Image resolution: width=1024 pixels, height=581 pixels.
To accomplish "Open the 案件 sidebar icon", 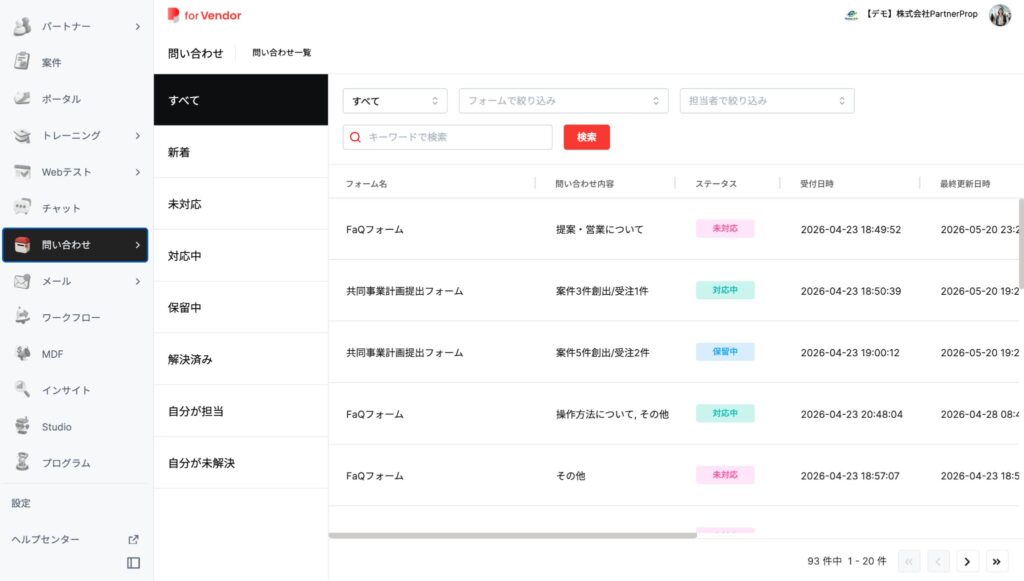I will click(x=22, y=62).
